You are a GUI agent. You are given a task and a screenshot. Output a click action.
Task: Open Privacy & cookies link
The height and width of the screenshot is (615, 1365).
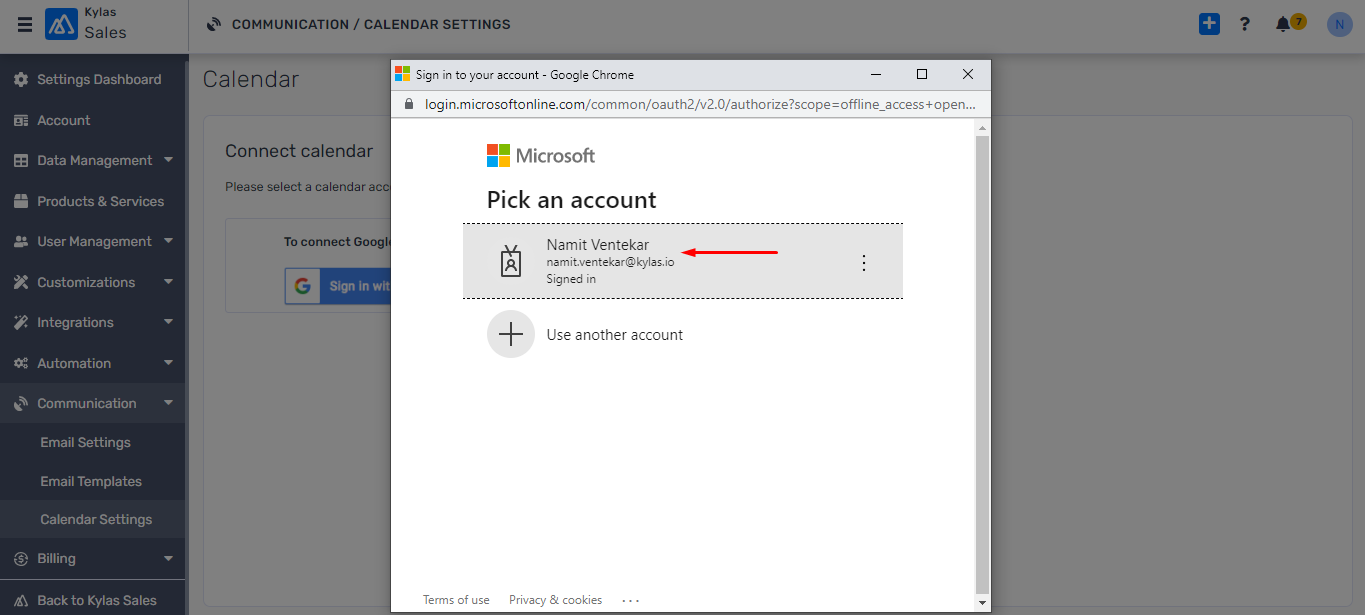click(x=555, y=600)
